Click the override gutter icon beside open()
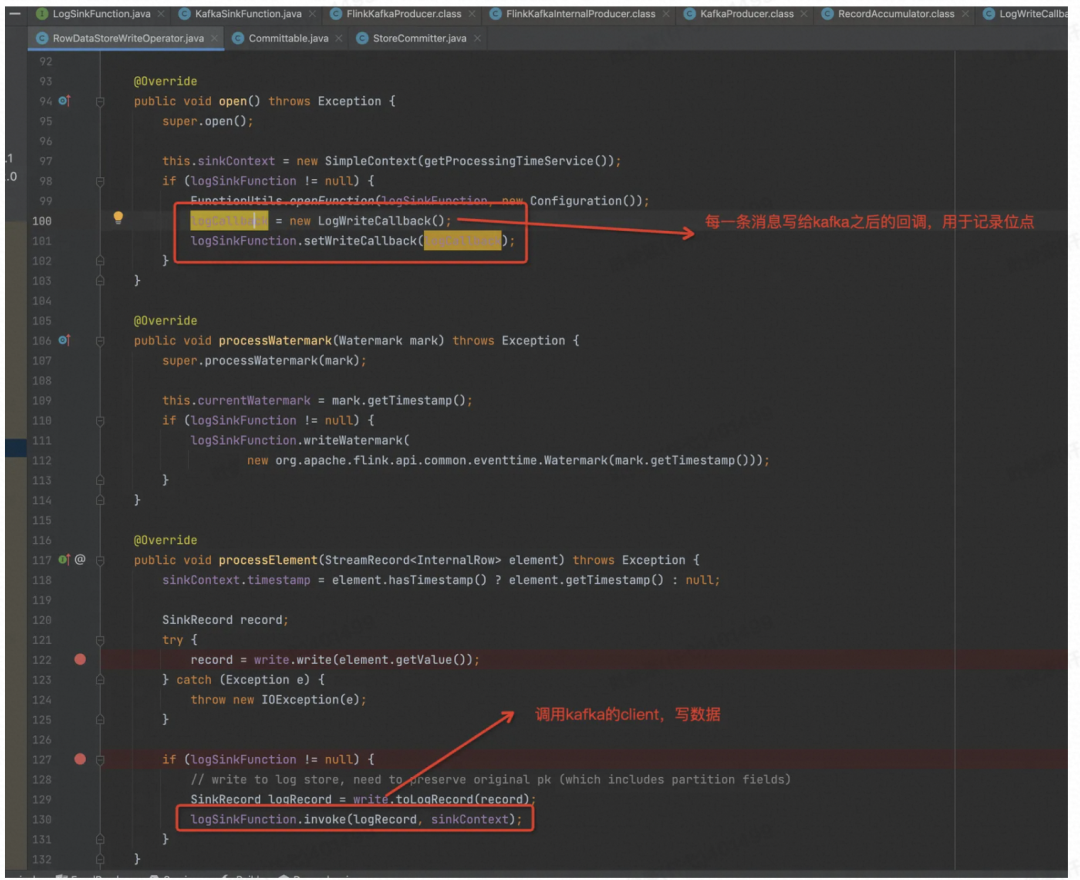Screen dimensions: 1080x880 pos(64,101)
